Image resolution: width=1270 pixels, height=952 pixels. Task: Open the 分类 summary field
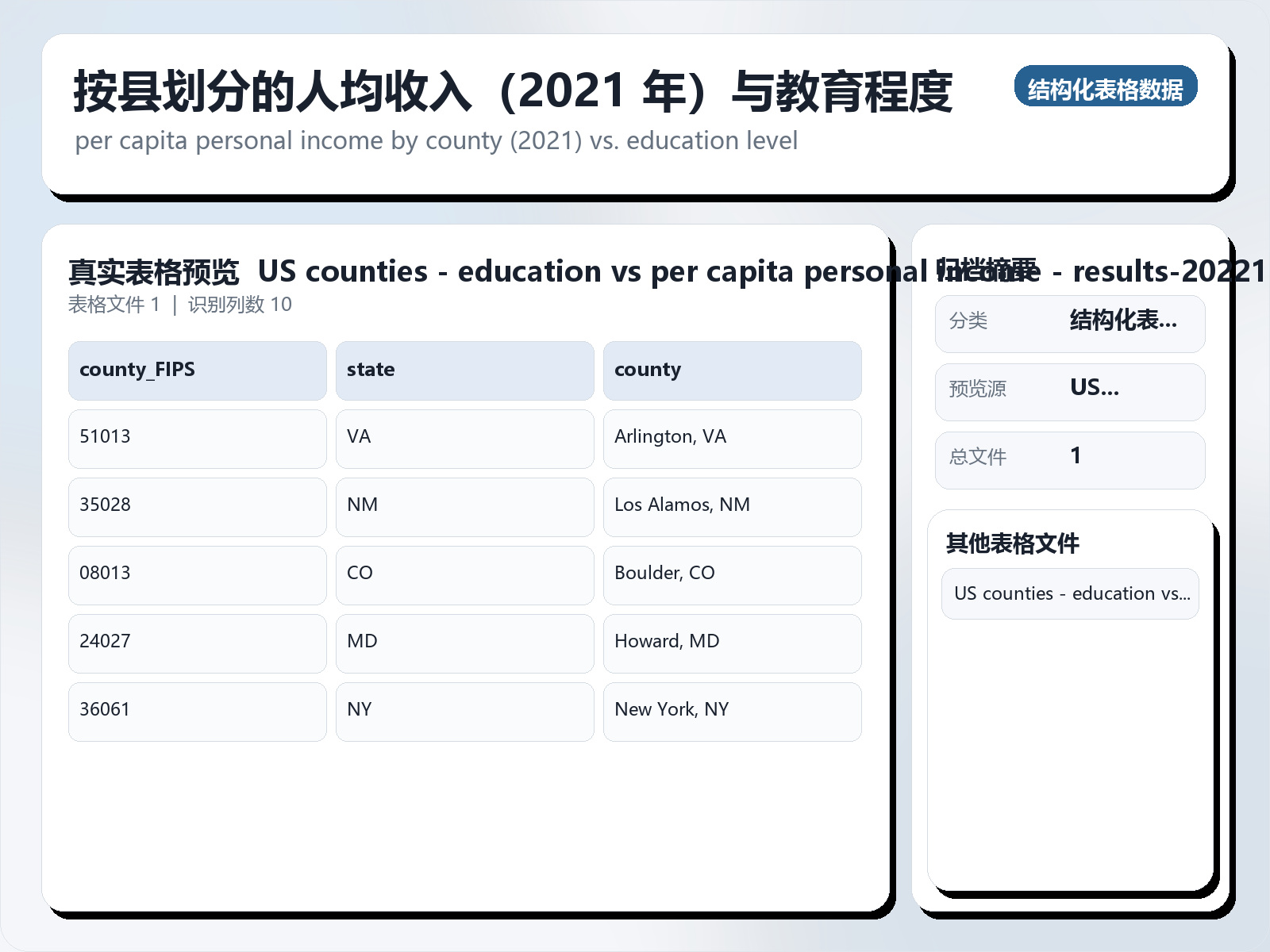pos(1070,323)
